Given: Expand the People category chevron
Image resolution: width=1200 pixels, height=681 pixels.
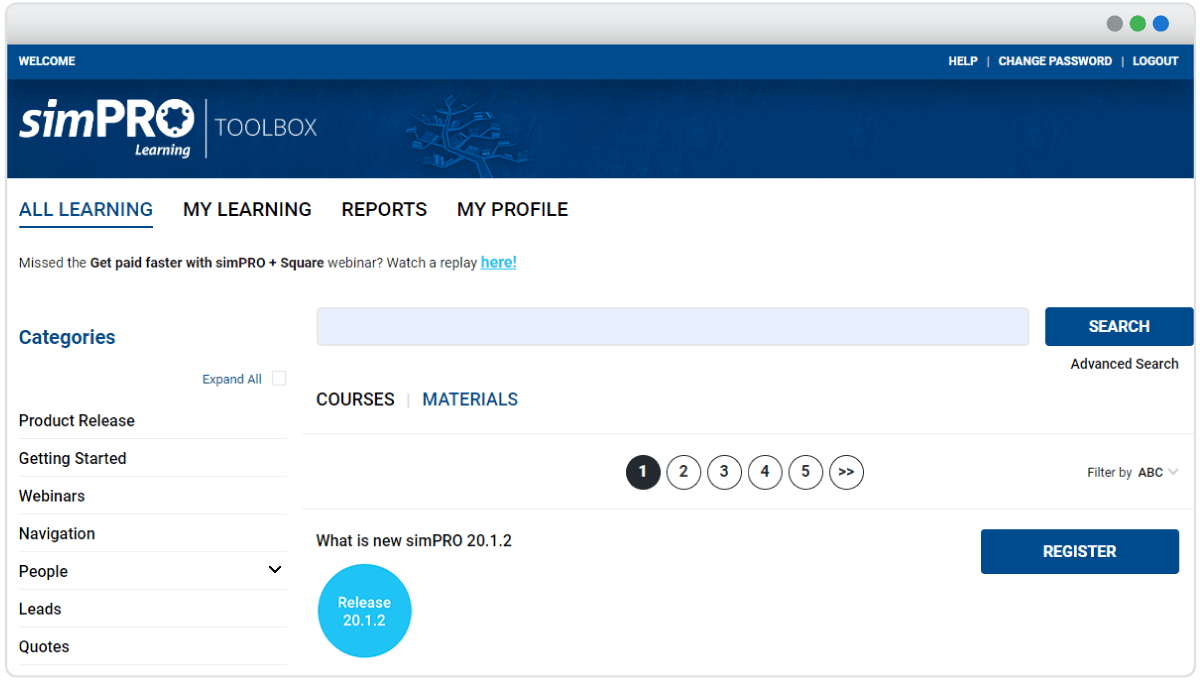Looking at the screenshot, I should [x=275, y=570].
